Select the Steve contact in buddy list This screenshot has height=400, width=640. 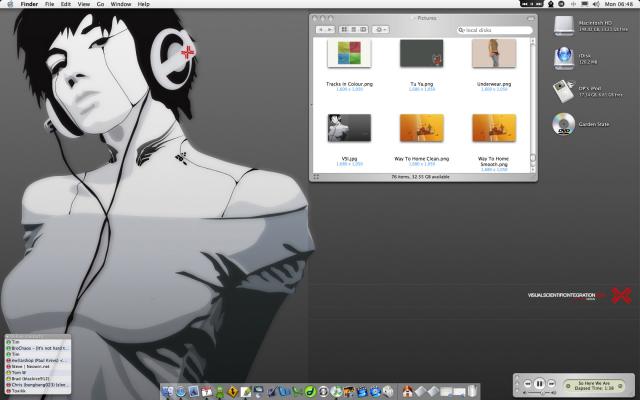click(x=38, y=367)
